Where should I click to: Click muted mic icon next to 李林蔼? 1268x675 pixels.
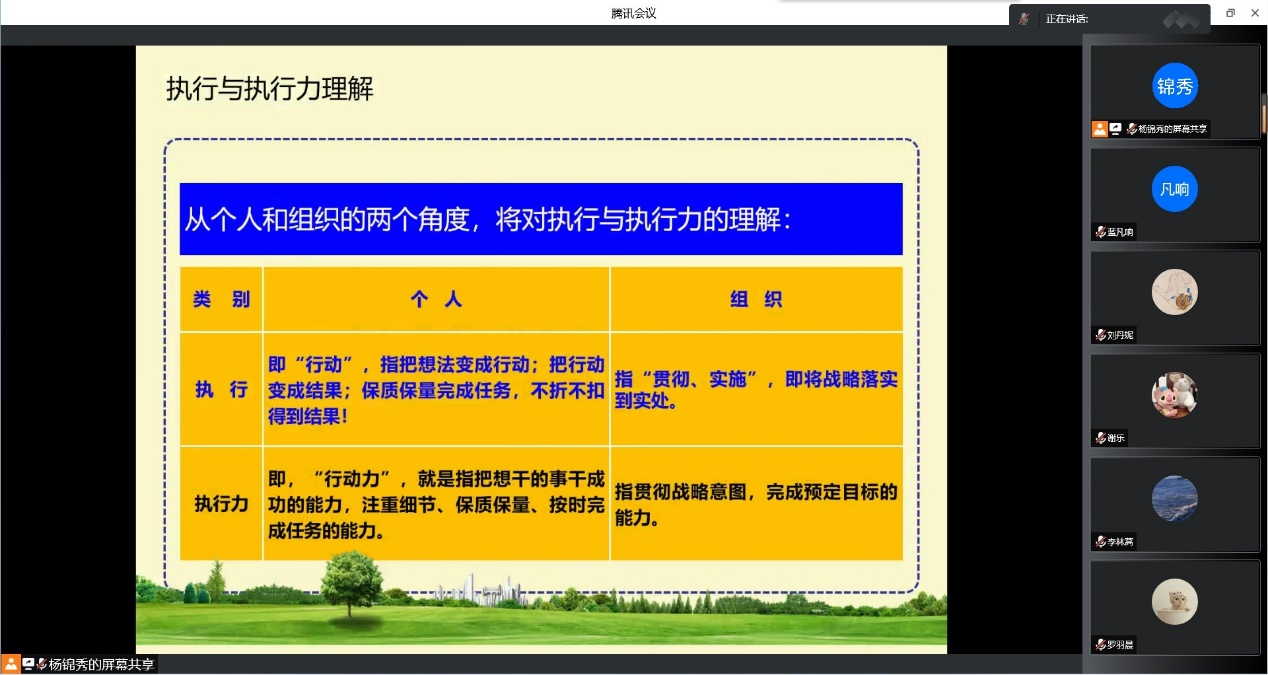point(1100,541)
